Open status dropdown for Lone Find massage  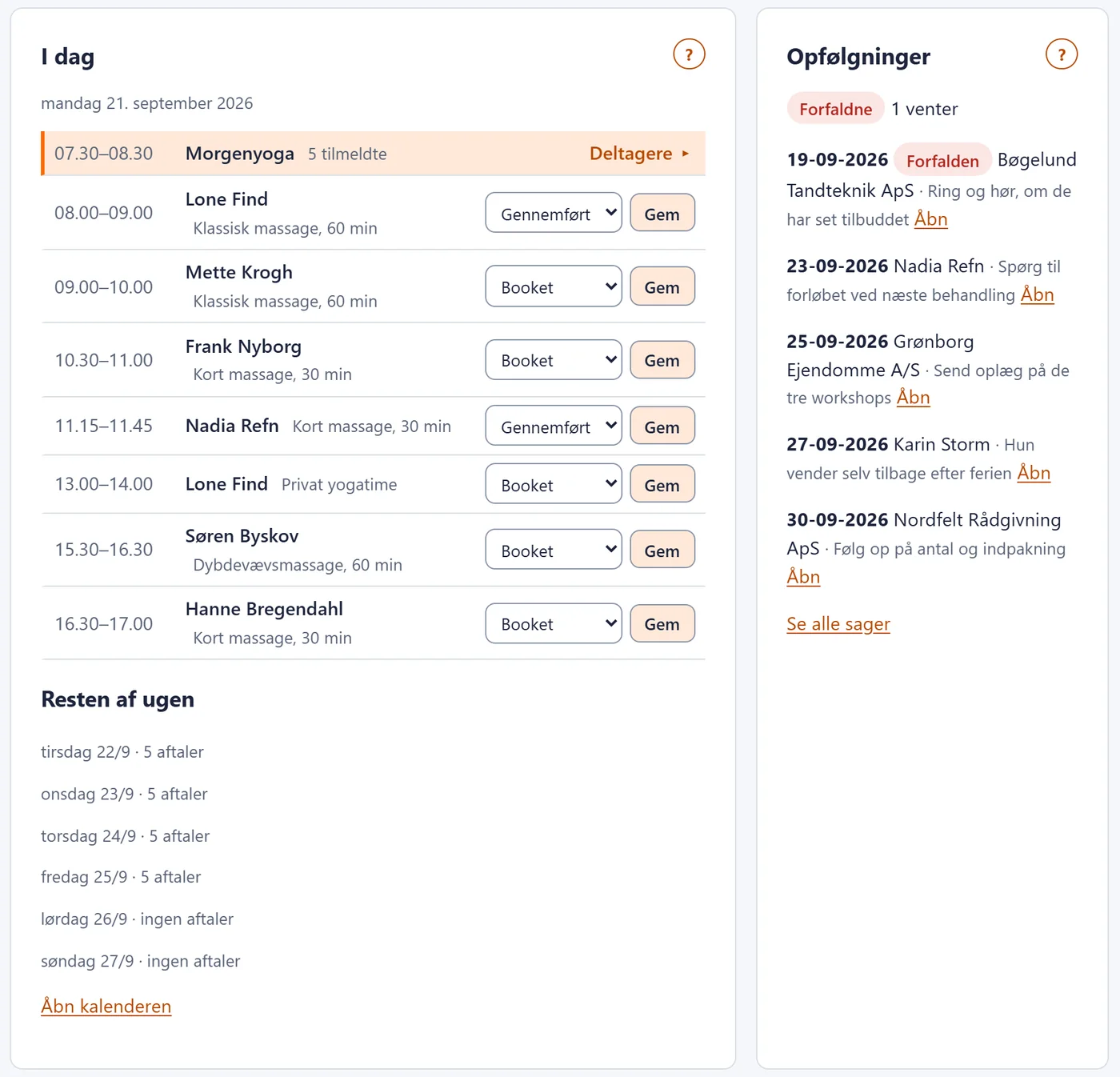pos(554,213)
